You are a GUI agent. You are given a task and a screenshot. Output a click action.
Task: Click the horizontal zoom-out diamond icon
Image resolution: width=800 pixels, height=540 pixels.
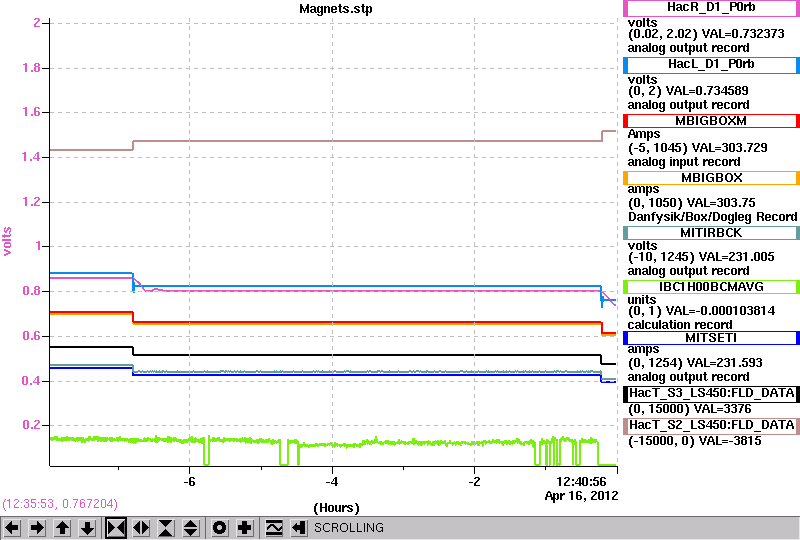tap(141, 528)
